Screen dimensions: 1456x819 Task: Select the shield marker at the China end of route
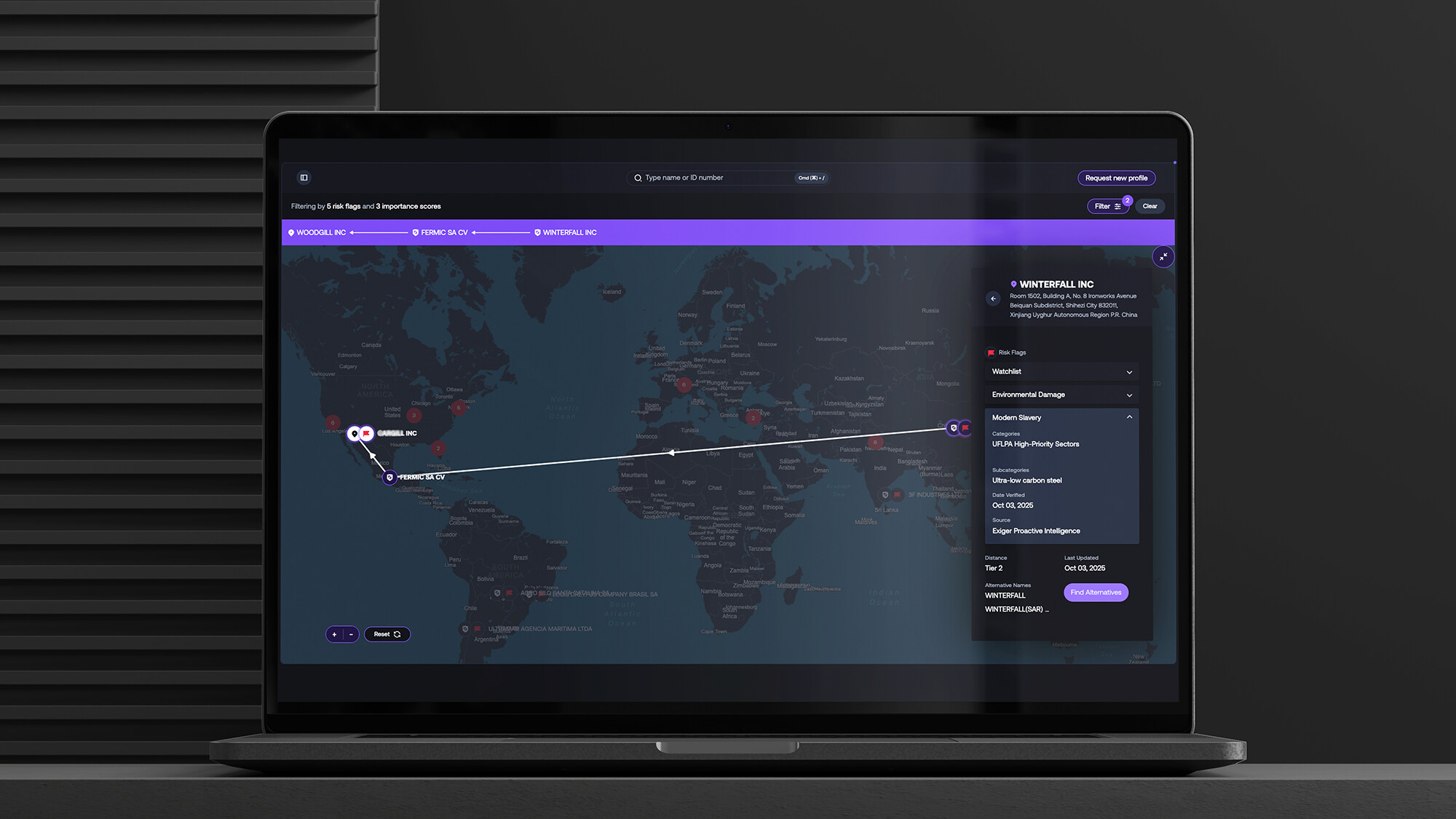point(954,428)
